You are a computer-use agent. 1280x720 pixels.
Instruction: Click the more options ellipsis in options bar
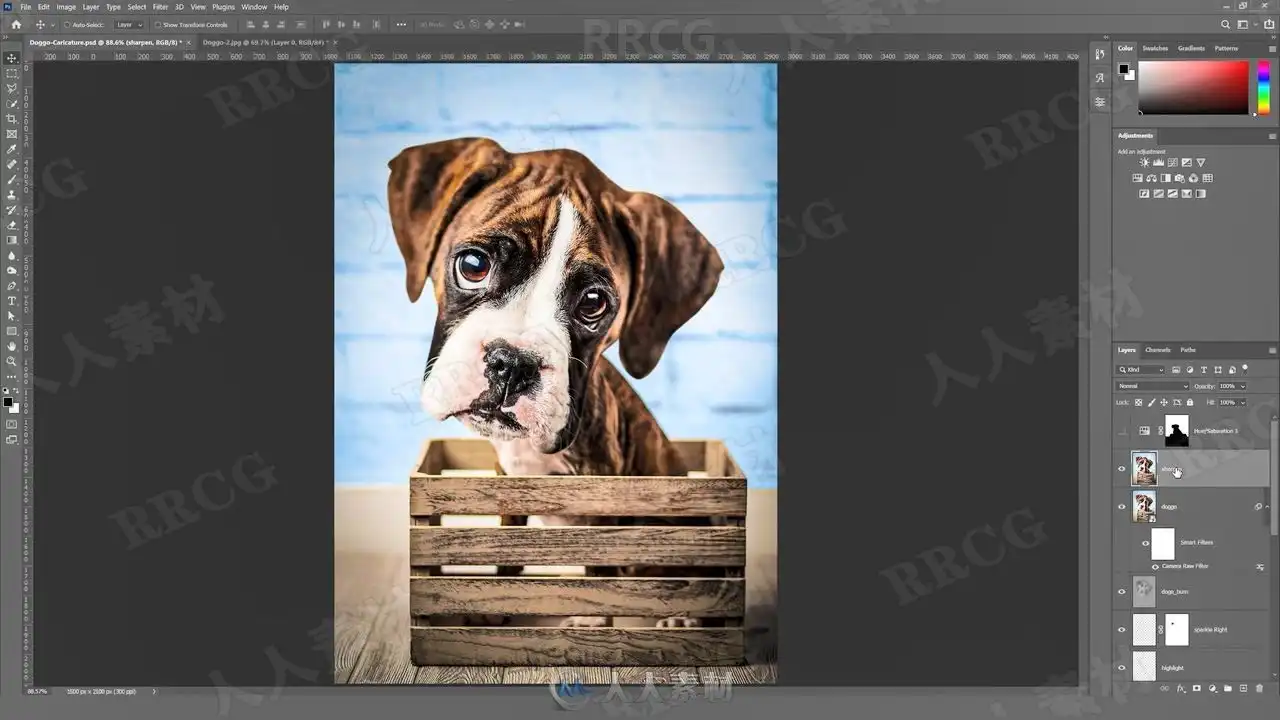(x=401, y=24)
